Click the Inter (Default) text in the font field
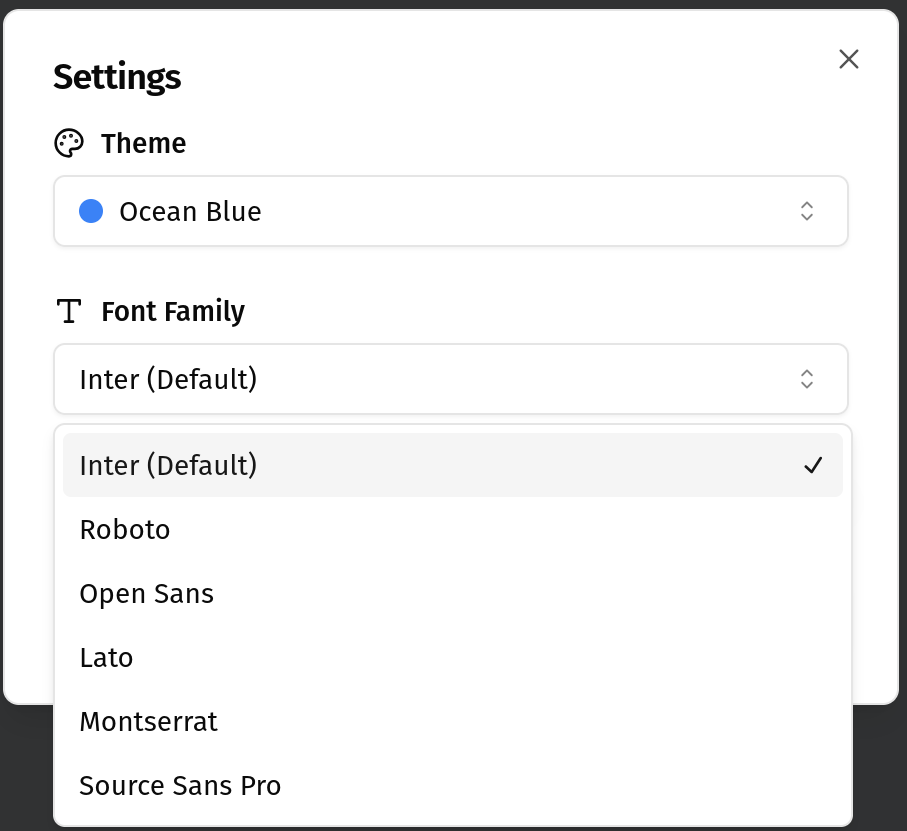Screen dimensions: 907x831 click(x=168, y=379)
